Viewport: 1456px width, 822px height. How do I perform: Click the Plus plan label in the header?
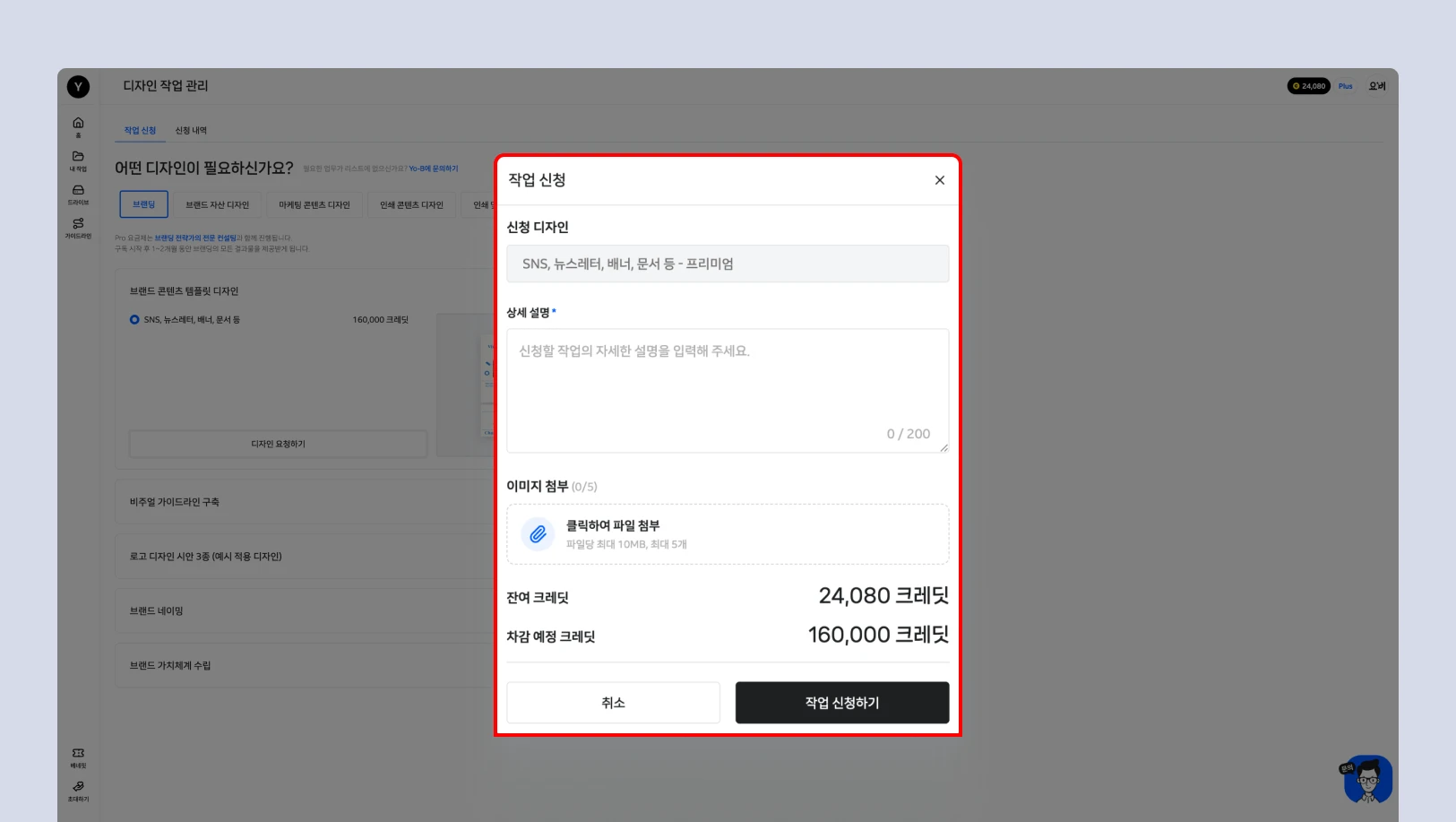(1345, 86)
